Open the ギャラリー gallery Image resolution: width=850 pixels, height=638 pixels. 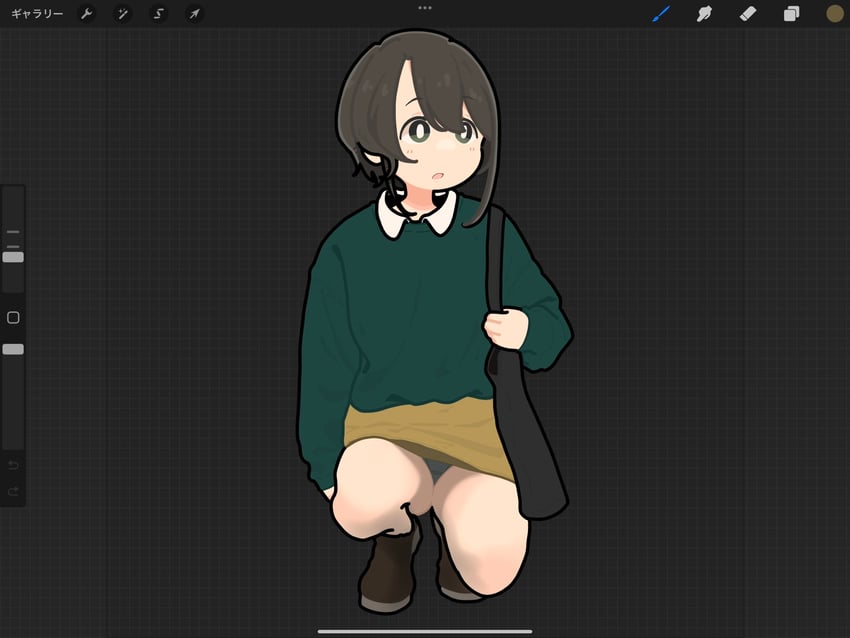tap(37, 14)
